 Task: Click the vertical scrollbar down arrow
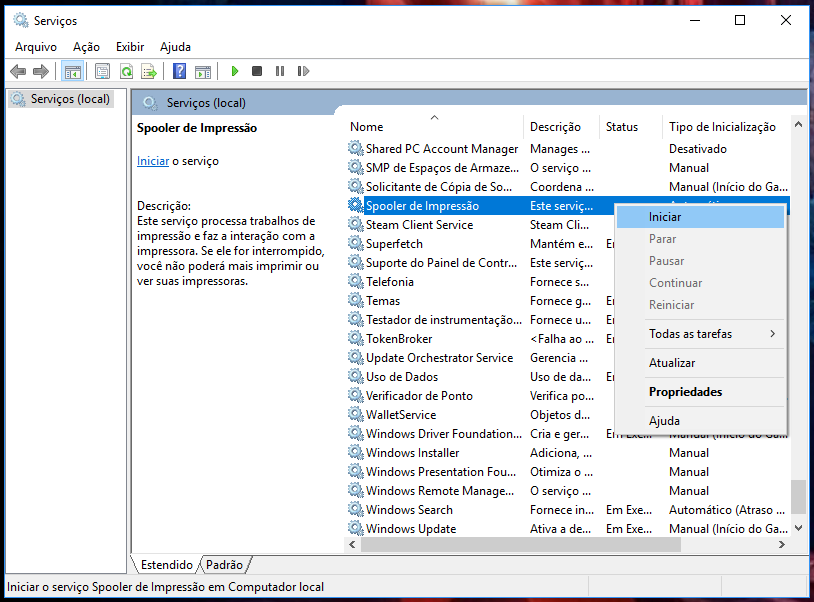point(798,528)
